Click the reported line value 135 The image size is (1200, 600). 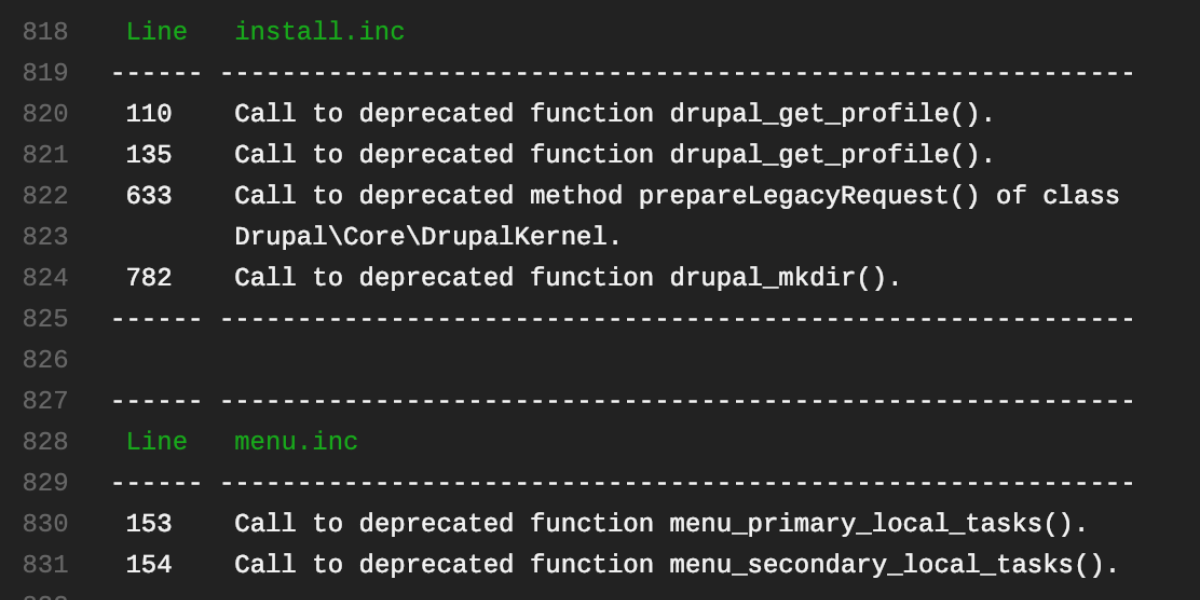pyautogui.click(x=148, y=155)
